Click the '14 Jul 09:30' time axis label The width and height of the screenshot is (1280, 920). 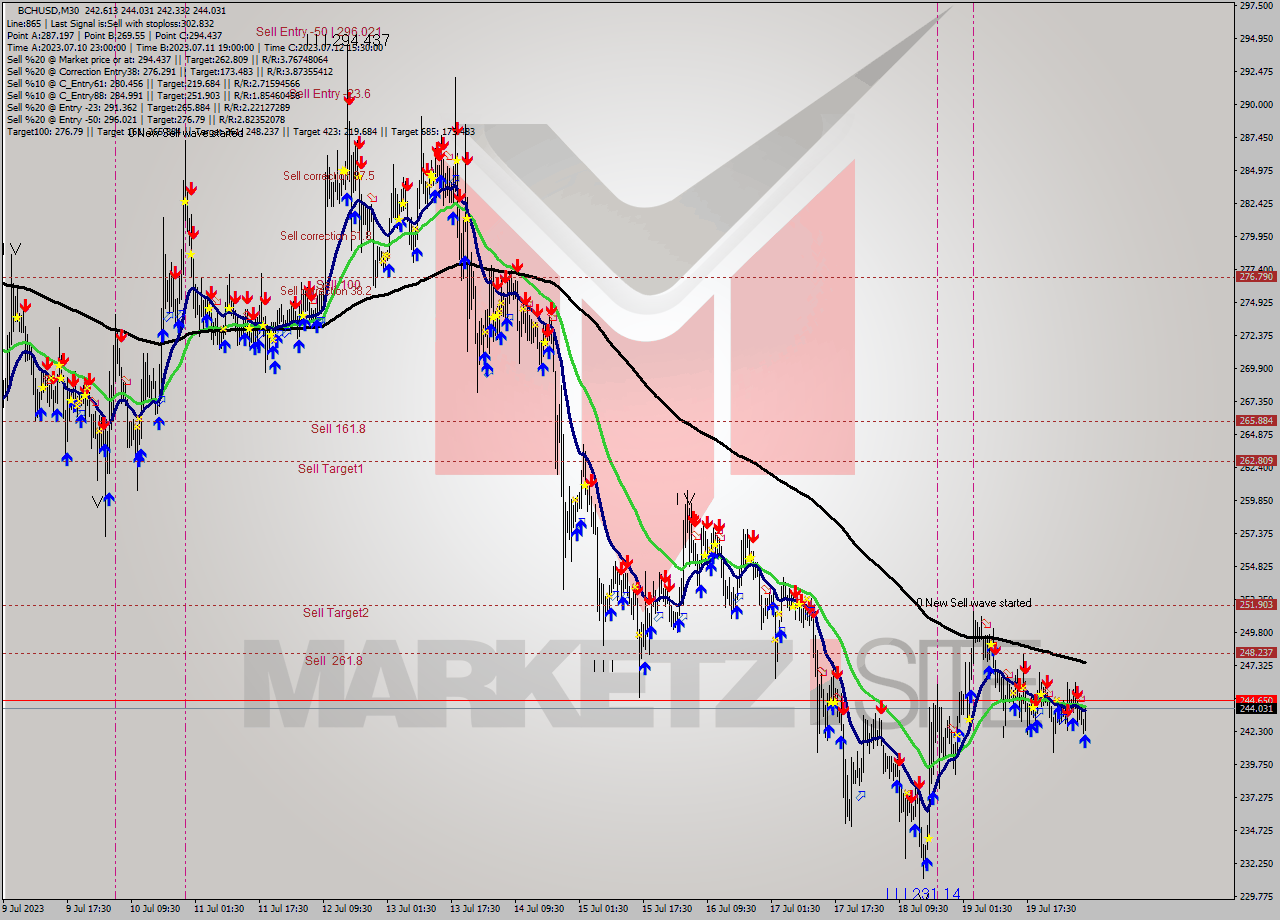[x=539, y=909]
